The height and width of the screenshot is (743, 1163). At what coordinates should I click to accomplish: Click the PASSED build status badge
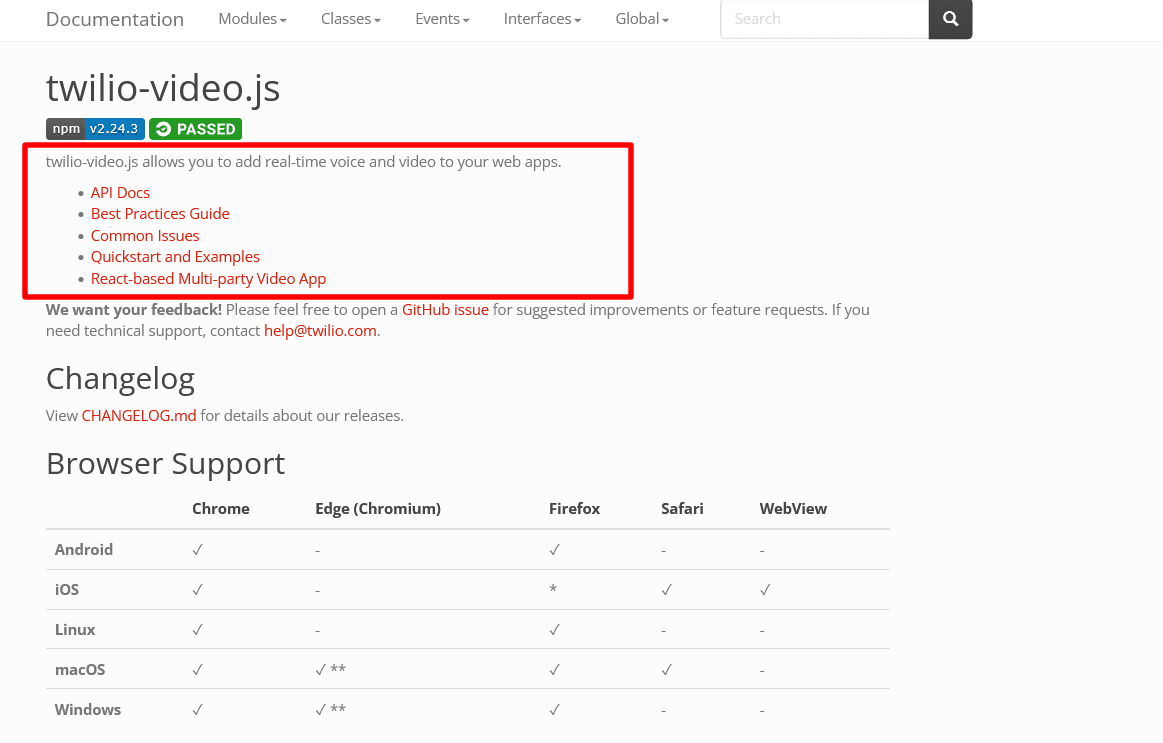(x=195, y=128)
